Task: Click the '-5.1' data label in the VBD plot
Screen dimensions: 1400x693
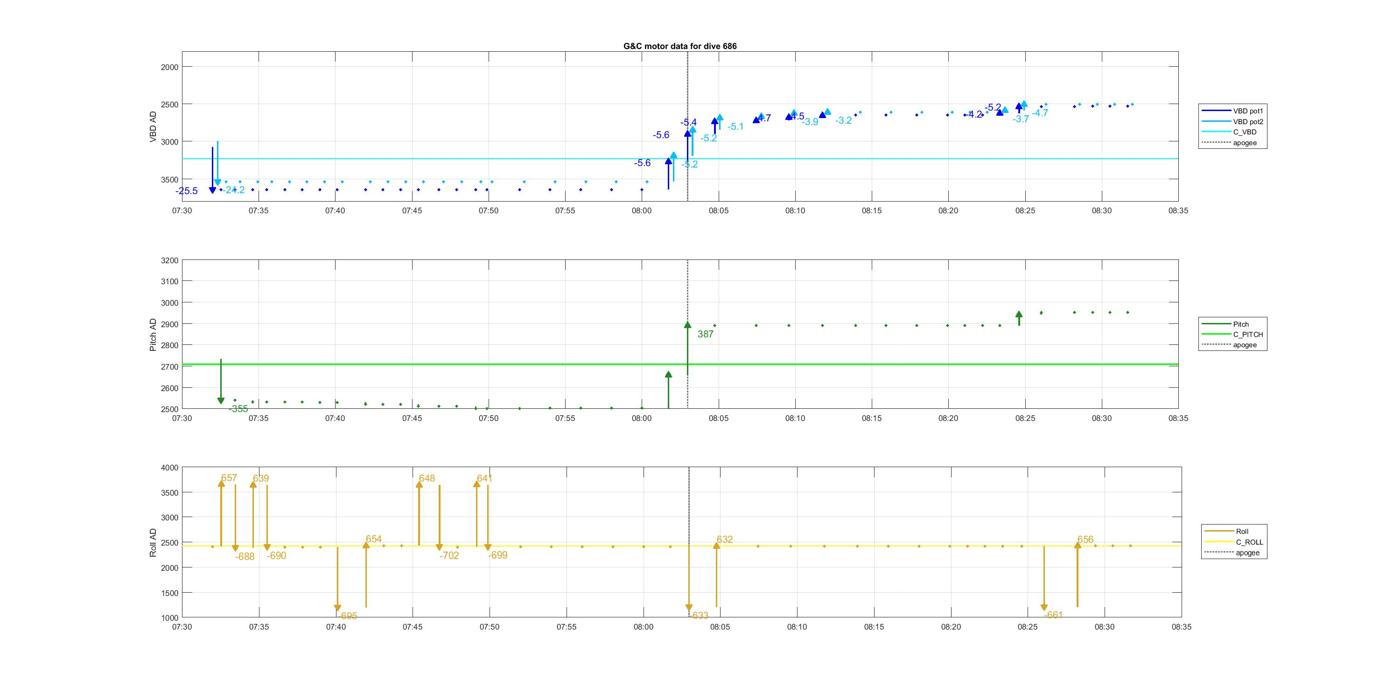Action: [736, 127]
